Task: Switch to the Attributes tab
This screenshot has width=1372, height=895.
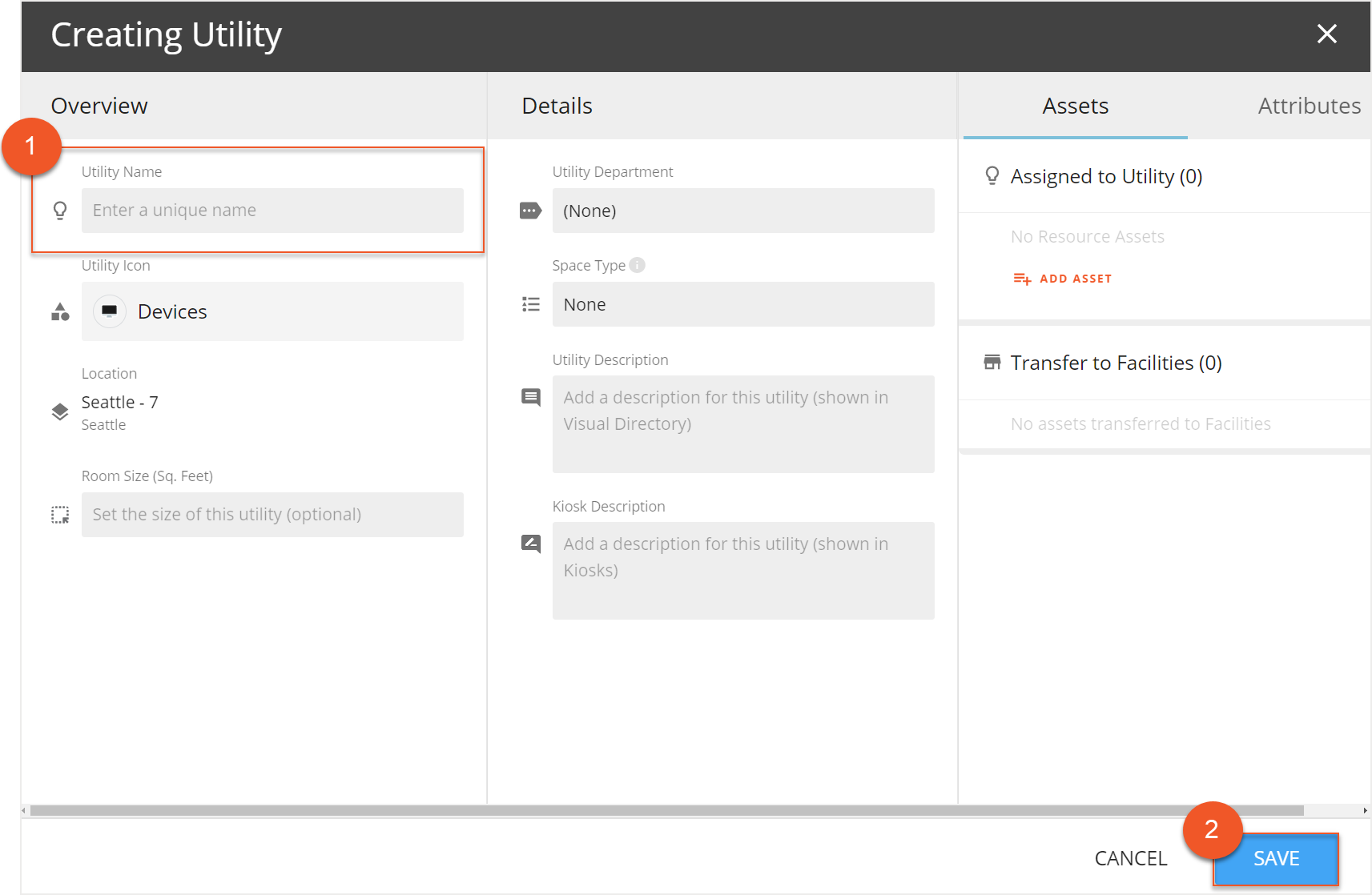Action: pos(1308,106)
